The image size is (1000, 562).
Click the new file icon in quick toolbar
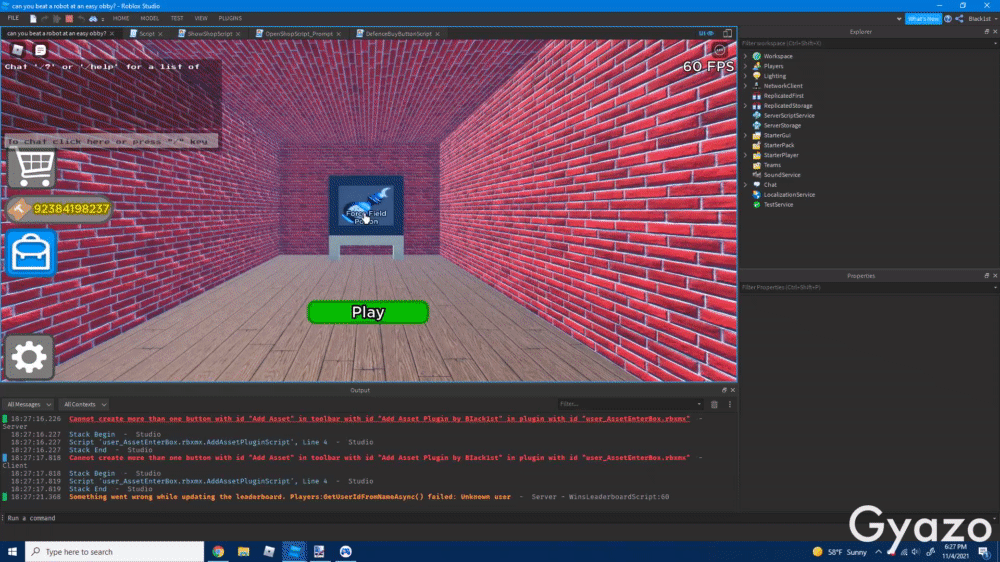coord(33,18)
